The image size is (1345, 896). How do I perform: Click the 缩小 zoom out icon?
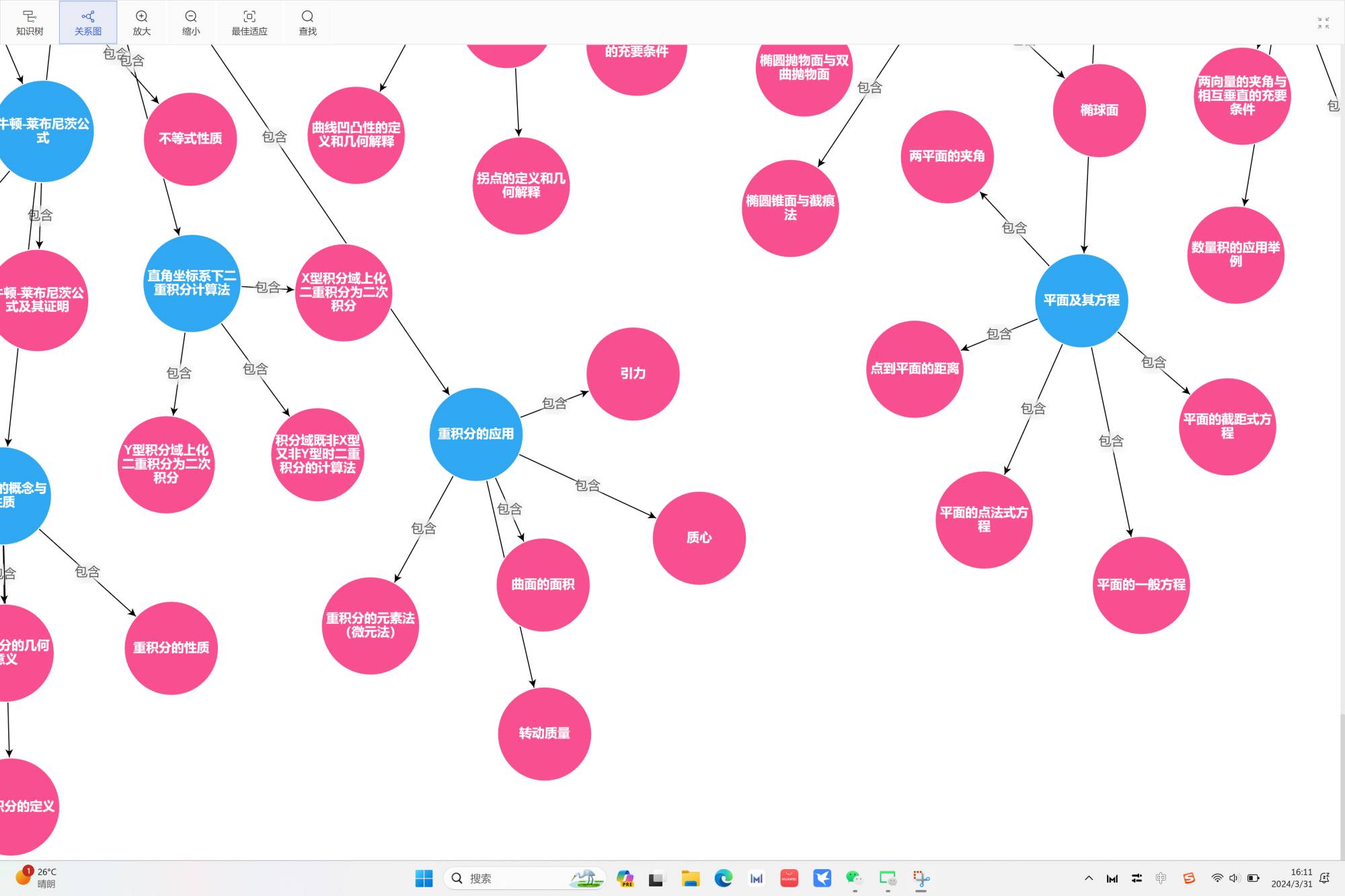coord(191,22)
